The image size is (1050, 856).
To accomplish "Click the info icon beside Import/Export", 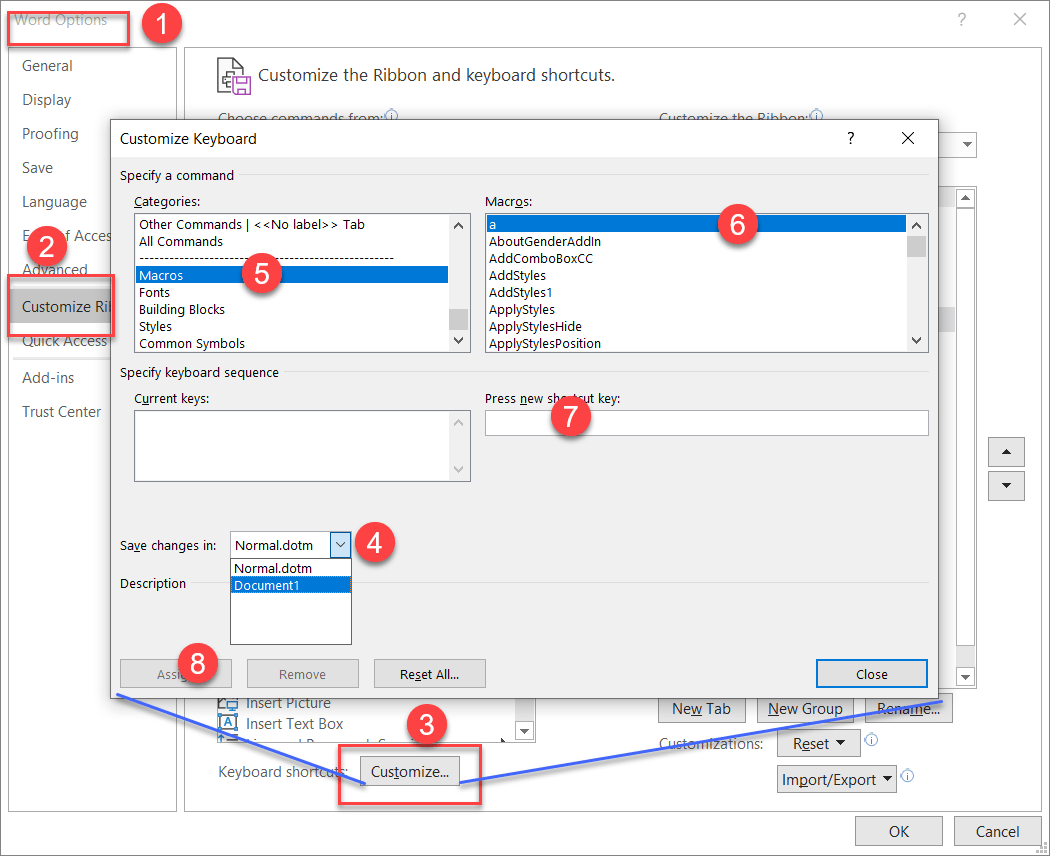I will 907,777.
